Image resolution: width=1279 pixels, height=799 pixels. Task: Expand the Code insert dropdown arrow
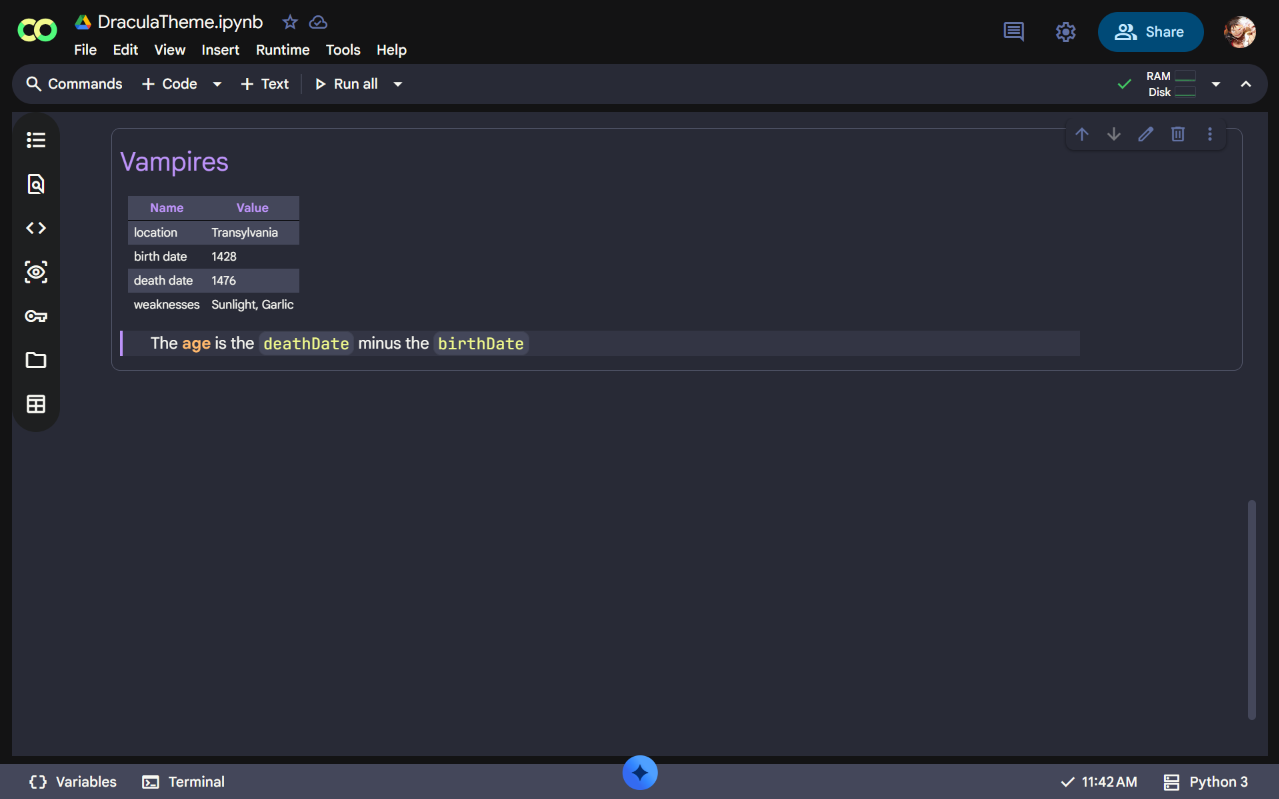(217, 84)
